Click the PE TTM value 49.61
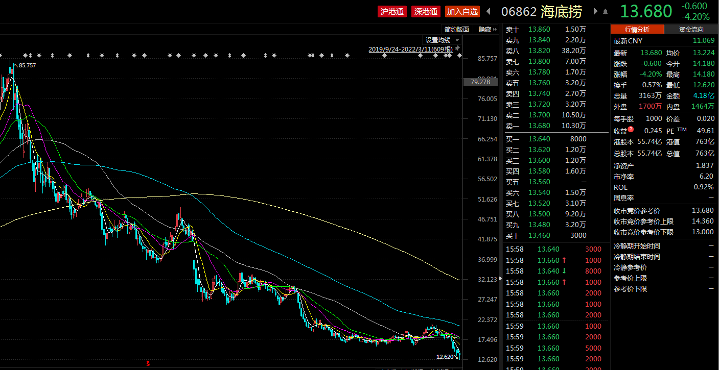This screenshot has height=370, width=720. click(x=705, y=131)
